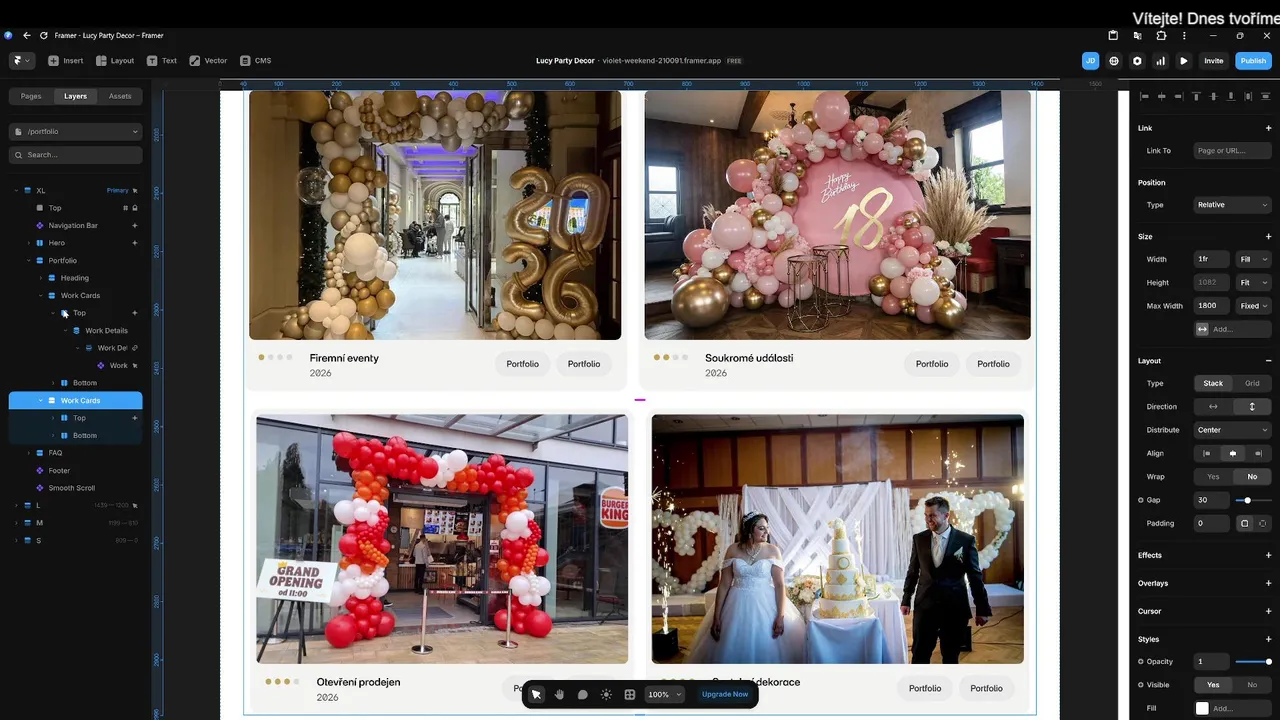Screen dimensions: 1280x720
Task: Add an effect with Effects plus icon
Action: 1268,555
